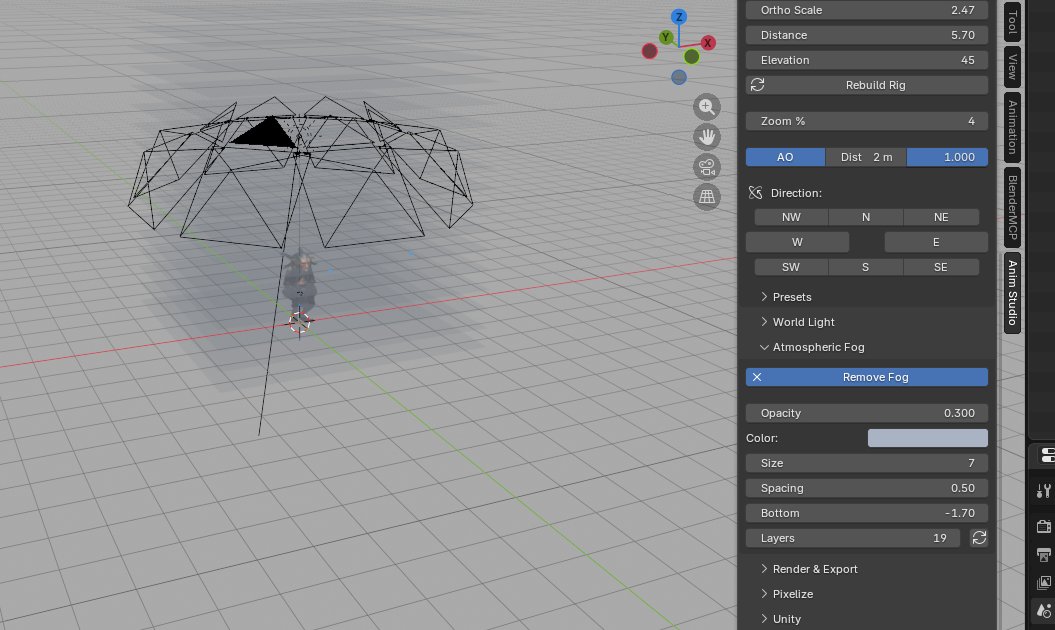Open the Animation sidebar tab
The image size is (1055, 630).
pyautogui.click(x=1012, y=127)
